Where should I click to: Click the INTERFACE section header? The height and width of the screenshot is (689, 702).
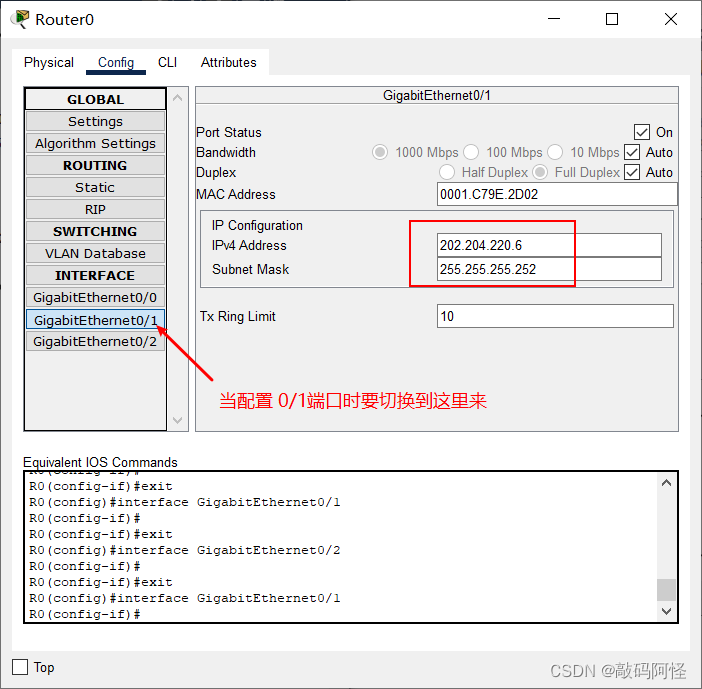[x=95, y=275]
